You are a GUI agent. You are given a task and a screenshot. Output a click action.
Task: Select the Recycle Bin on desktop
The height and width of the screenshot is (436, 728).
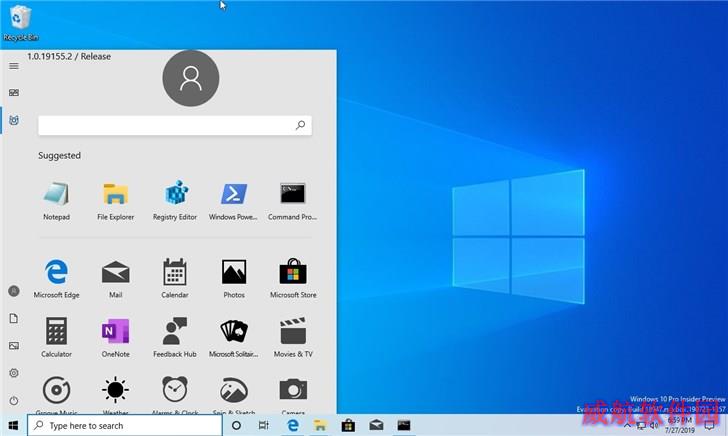[20, 23]
